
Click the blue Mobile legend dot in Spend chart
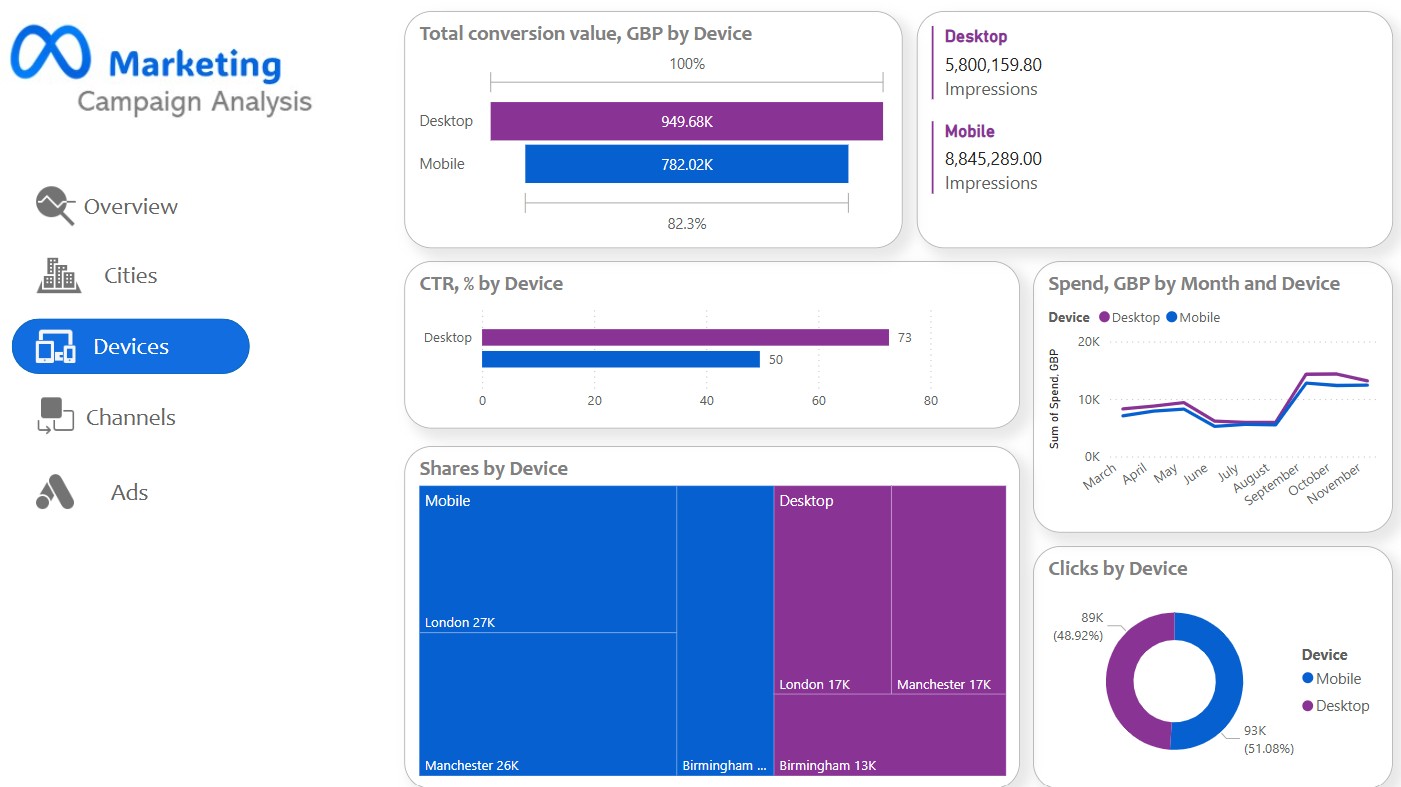coord(1171,317)
